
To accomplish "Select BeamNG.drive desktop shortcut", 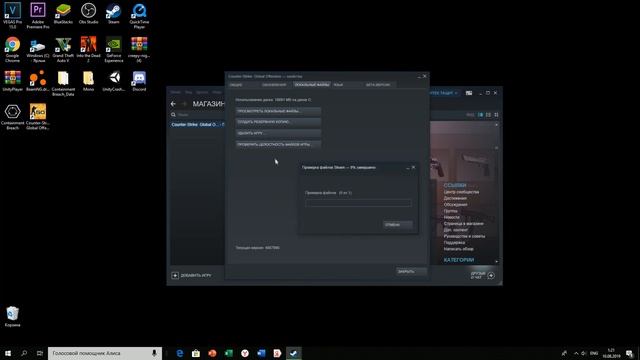I will 38,81.
